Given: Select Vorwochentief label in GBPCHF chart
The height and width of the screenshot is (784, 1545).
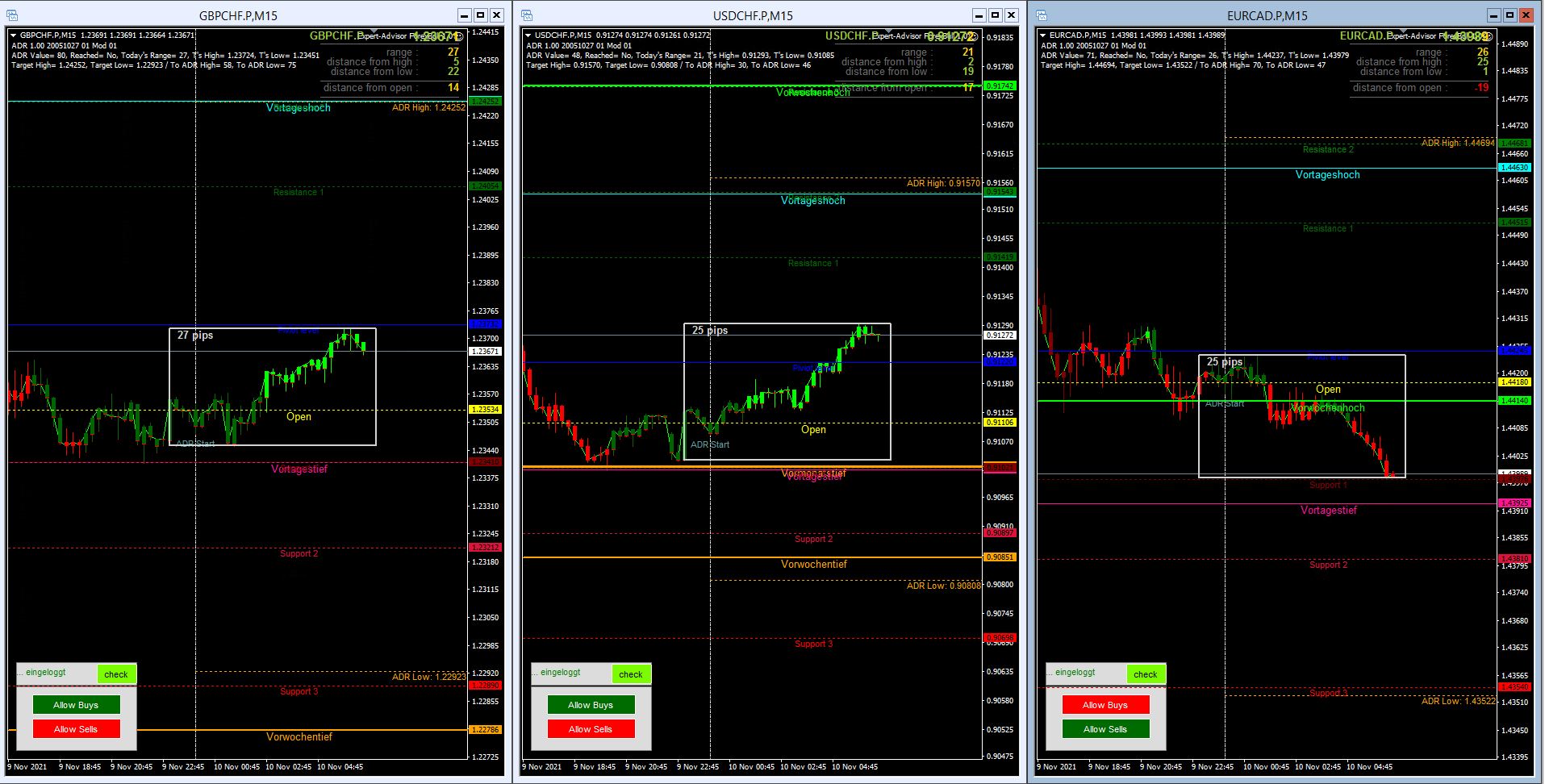Looking at the screenshot, I should 299,737.
